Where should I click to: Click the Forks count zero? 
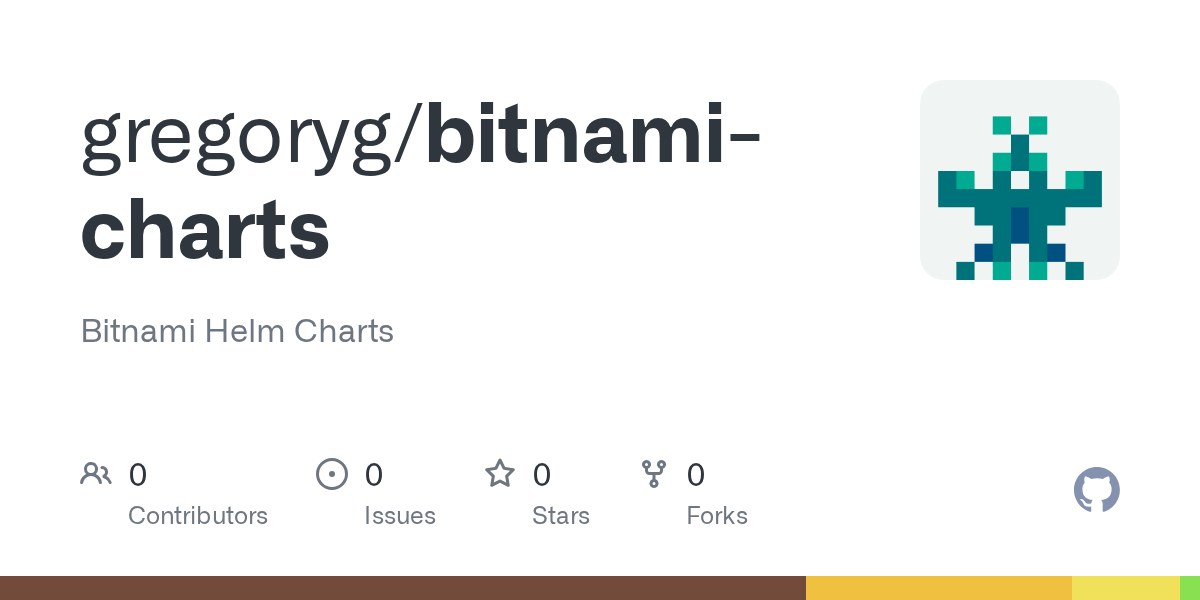(696, 475)
